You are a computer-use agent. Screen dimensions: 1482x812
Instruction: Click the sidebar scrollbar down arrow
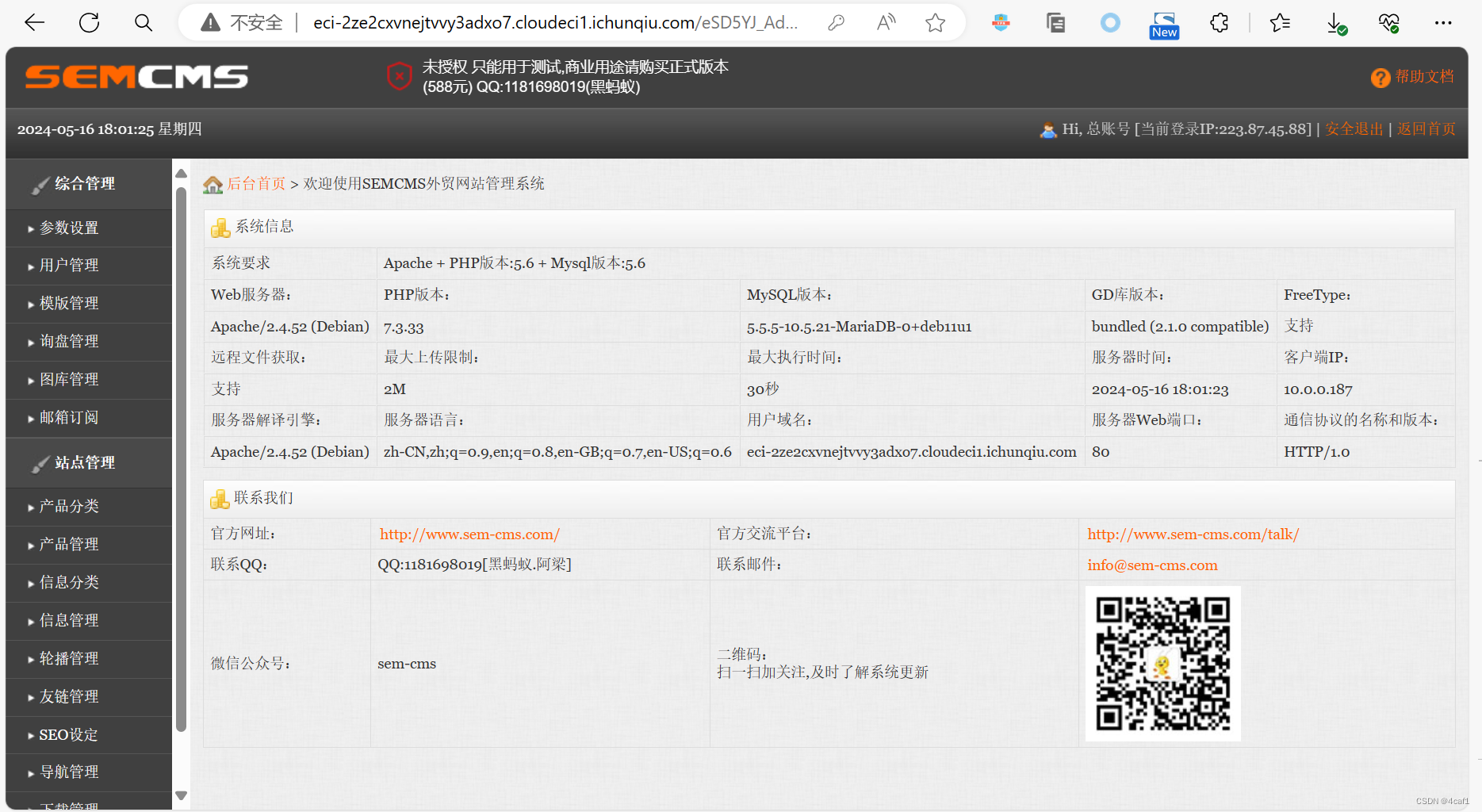pyautogui.click(x=181, y=796)
